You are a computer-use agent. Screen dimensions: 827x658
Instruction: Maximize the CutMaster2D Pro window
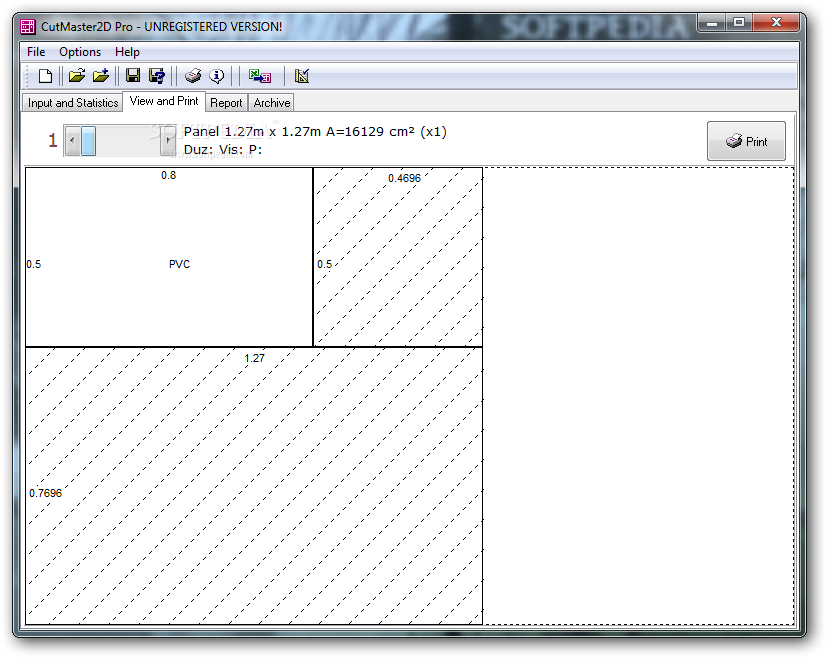click(739, 23)
